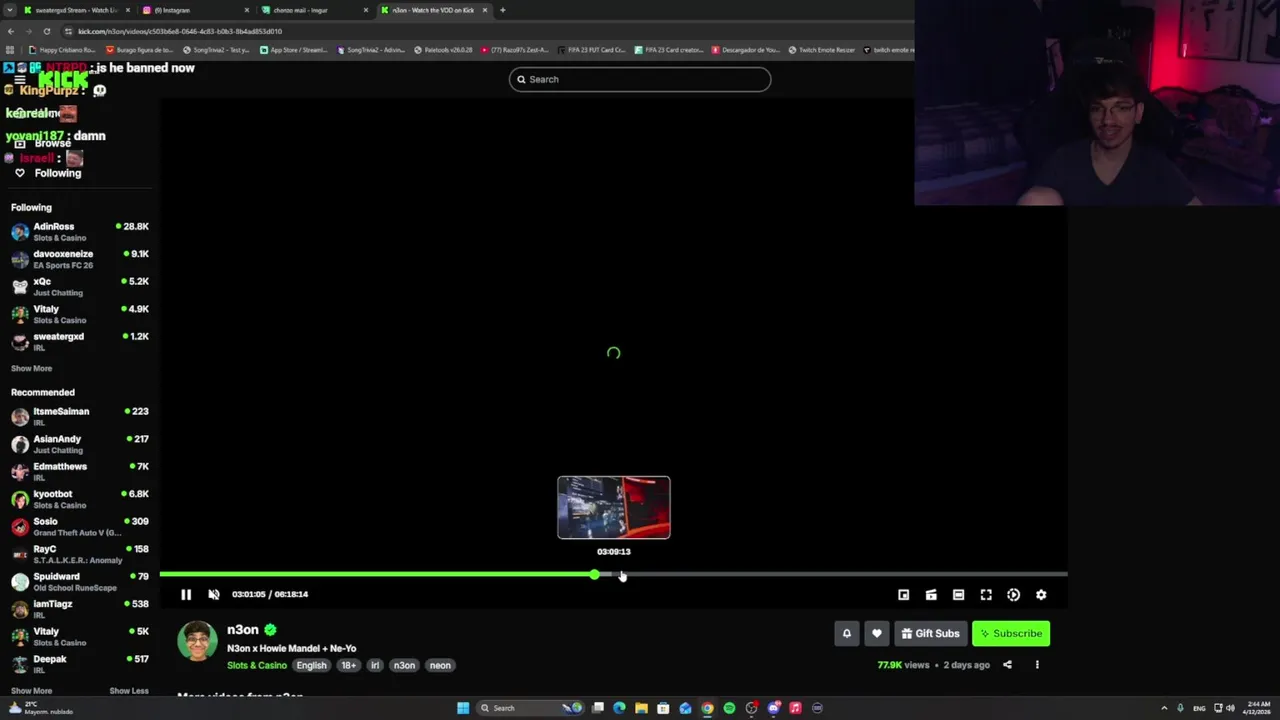The height and width of the screenshot is (720, 1280).
Task: Open the clip creation icon in player
Action: (931, 595)
